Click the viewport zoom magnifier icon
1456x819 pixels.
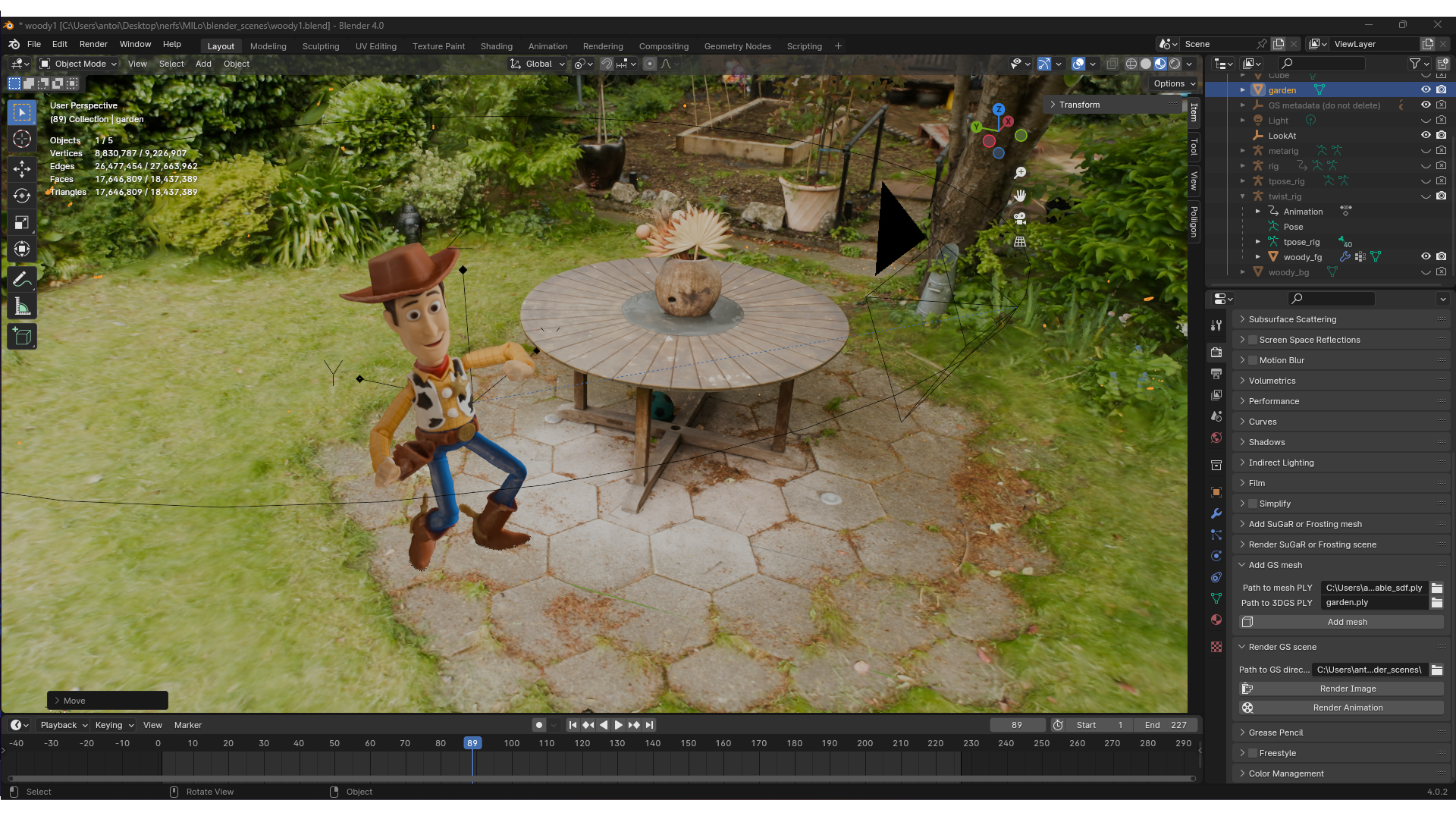(x=1020, y=173)
